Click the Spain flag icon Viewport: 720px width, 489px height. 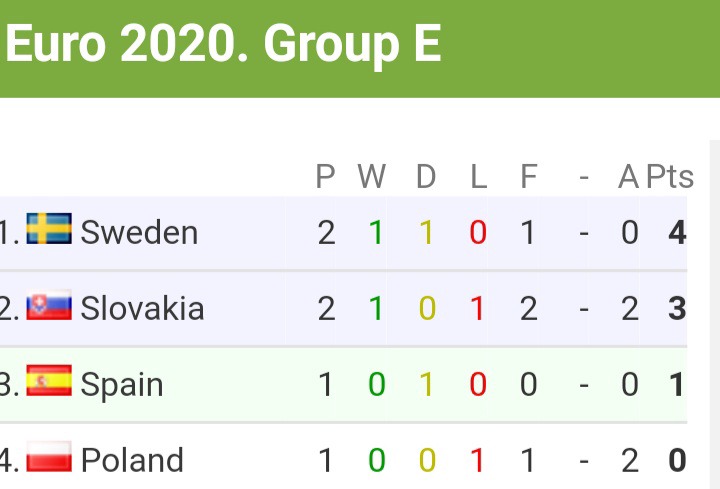48,381
